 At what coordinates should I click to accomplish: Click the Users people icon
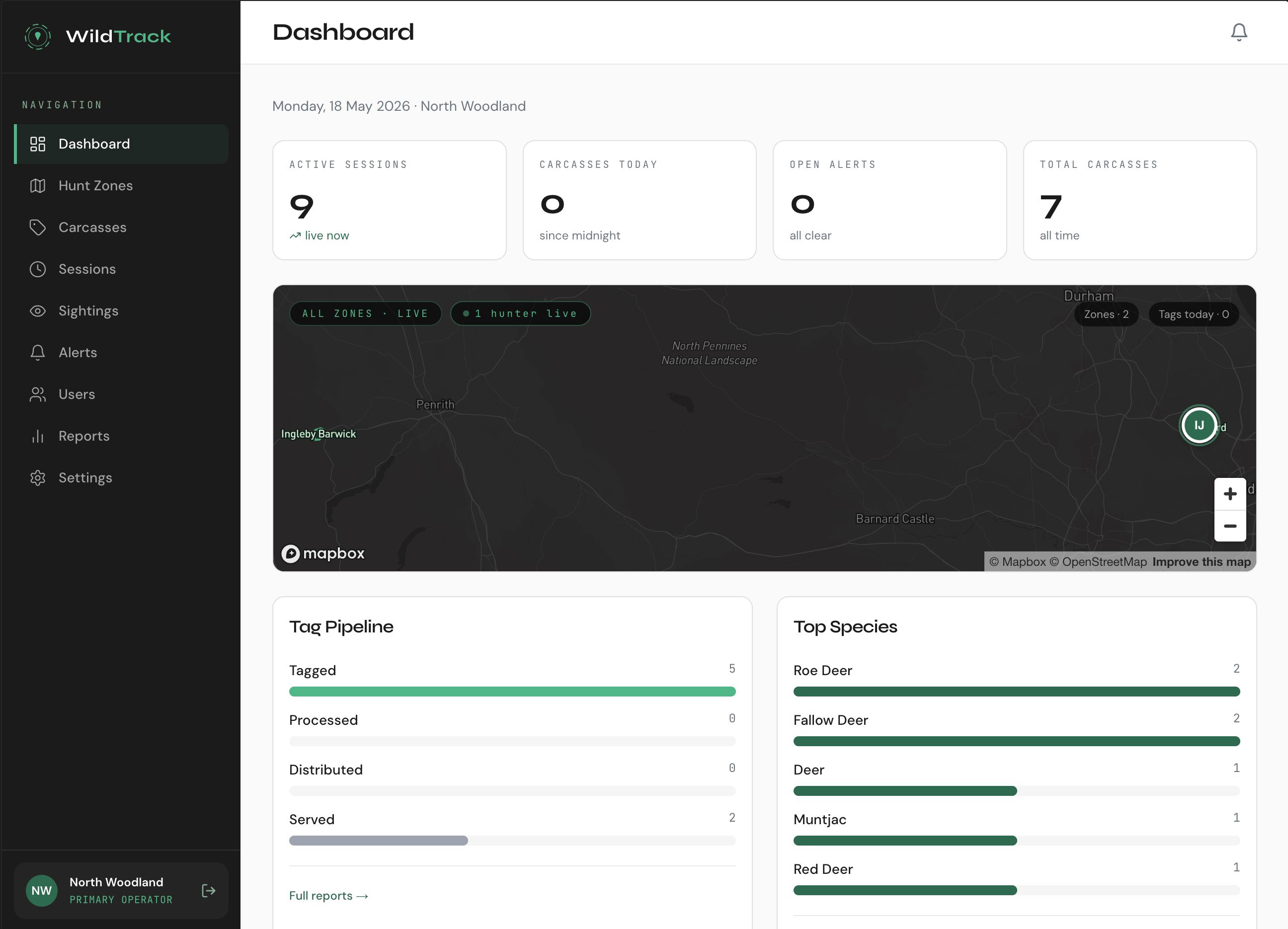click(x=37, y=394)
